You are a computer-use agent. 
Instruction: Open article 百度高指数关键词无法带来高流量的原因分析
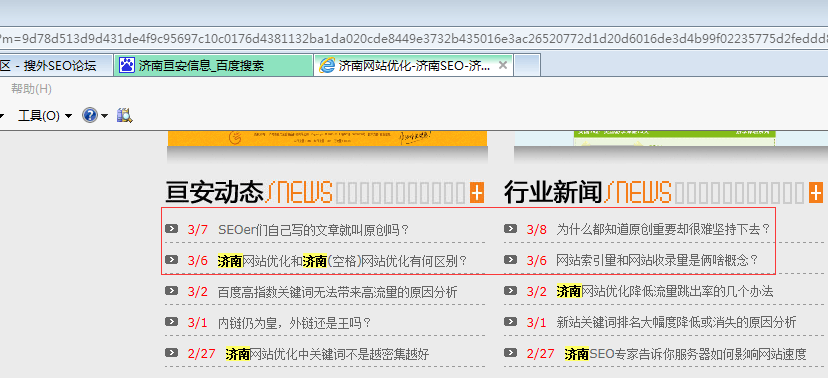click(x=337, y=292)
